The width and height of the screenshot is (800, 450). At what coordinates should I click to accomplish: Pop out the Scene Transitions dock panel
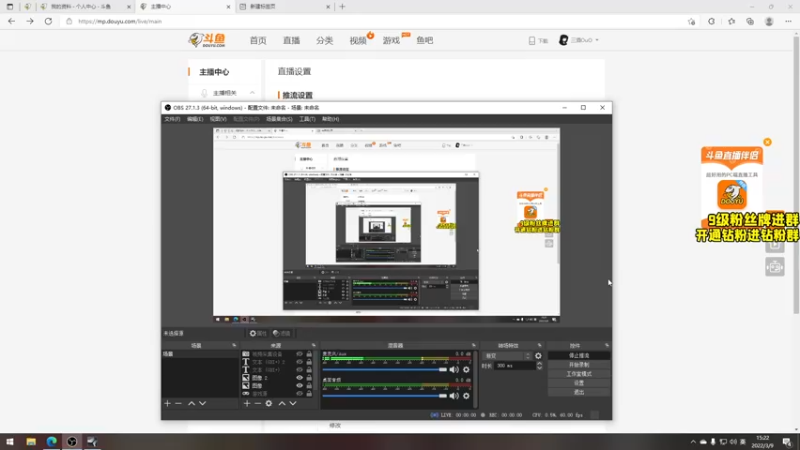click(539, 345)
